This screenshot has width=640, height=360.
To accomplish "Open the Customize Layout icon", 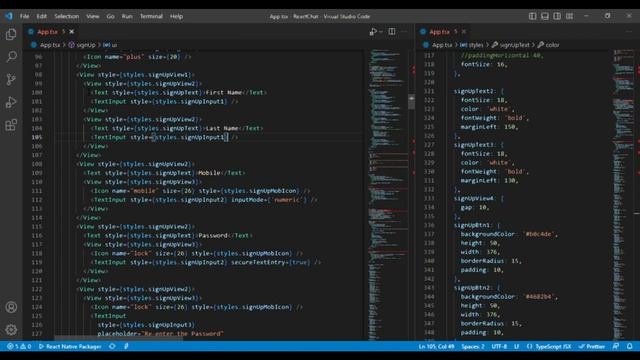I will [569, 16].
